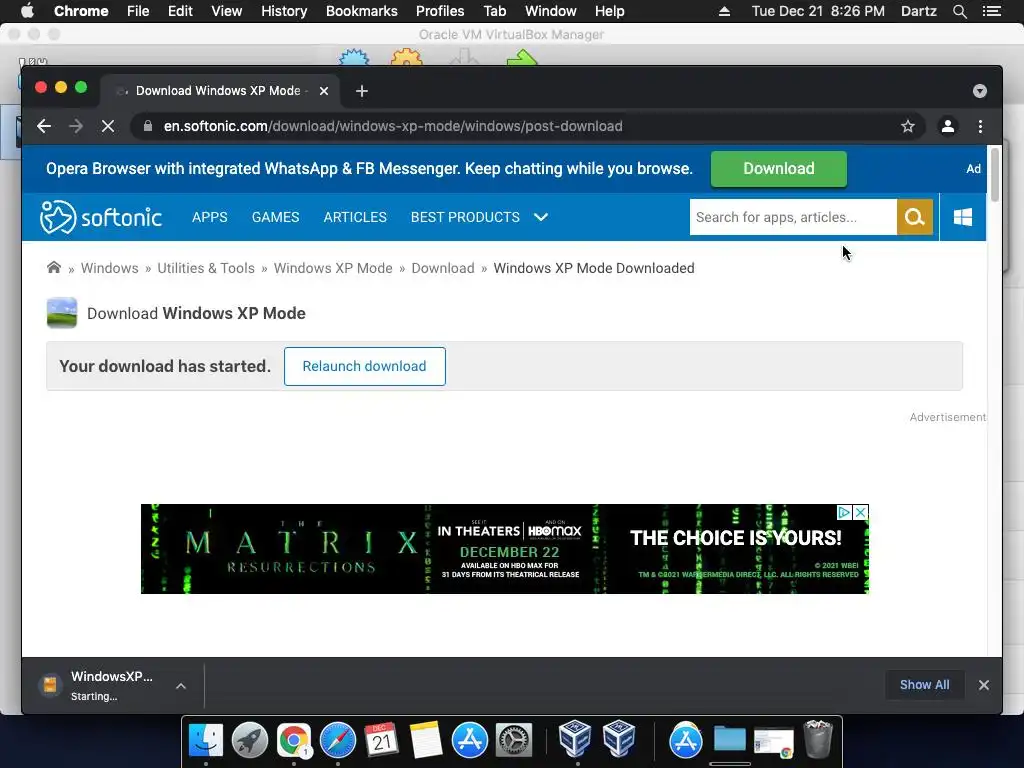Click the Utilities & Tools breadcrumb

206,268
